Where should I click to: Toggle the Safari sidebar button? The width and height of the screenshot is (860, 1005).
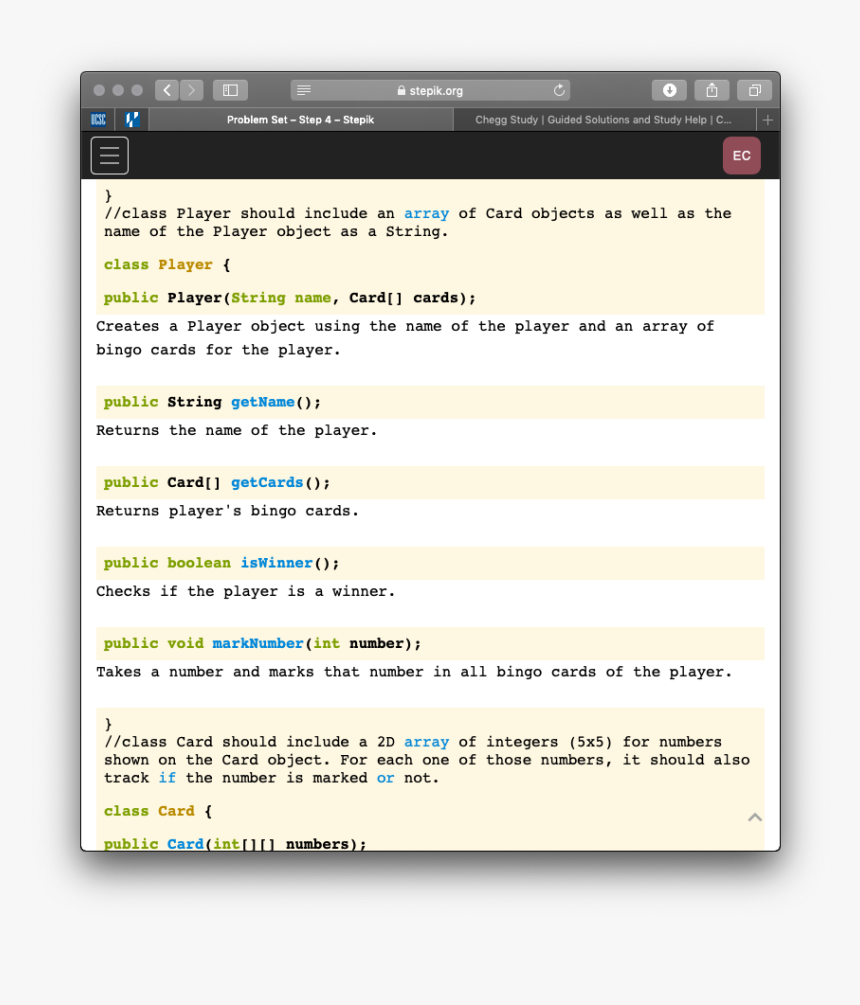(x=230, y=90)
